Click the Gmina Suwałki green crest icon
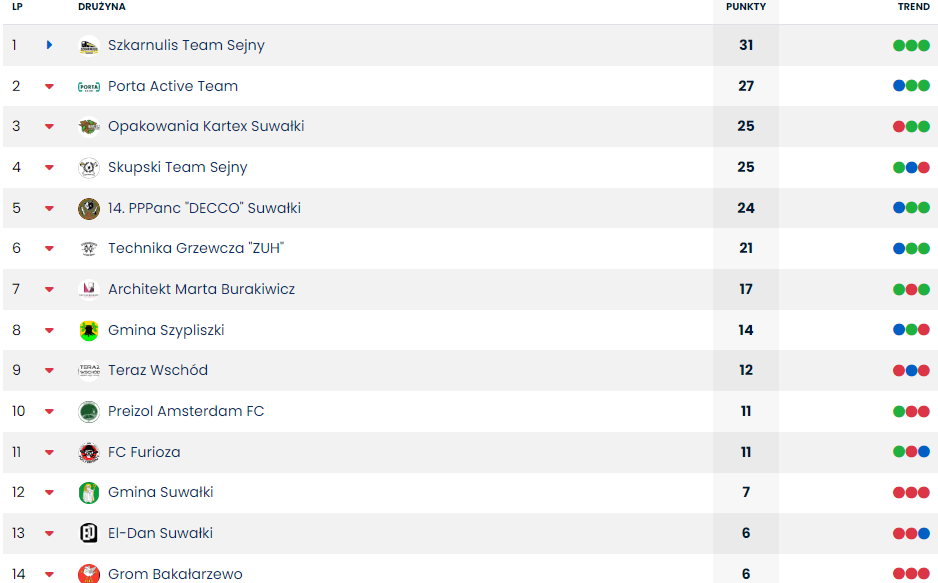The image size is (938, 583). click(x=89, y=493)
